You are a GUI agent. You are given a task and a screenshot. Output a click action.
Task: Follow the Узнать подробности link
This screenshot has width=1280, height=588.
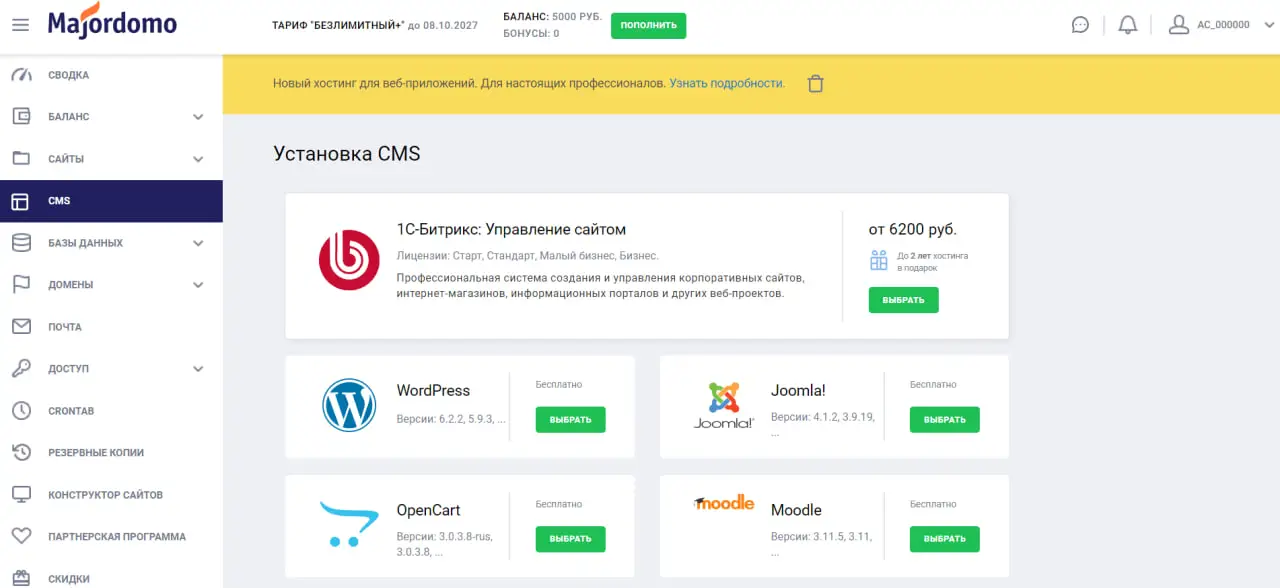[x=727, y=84]
